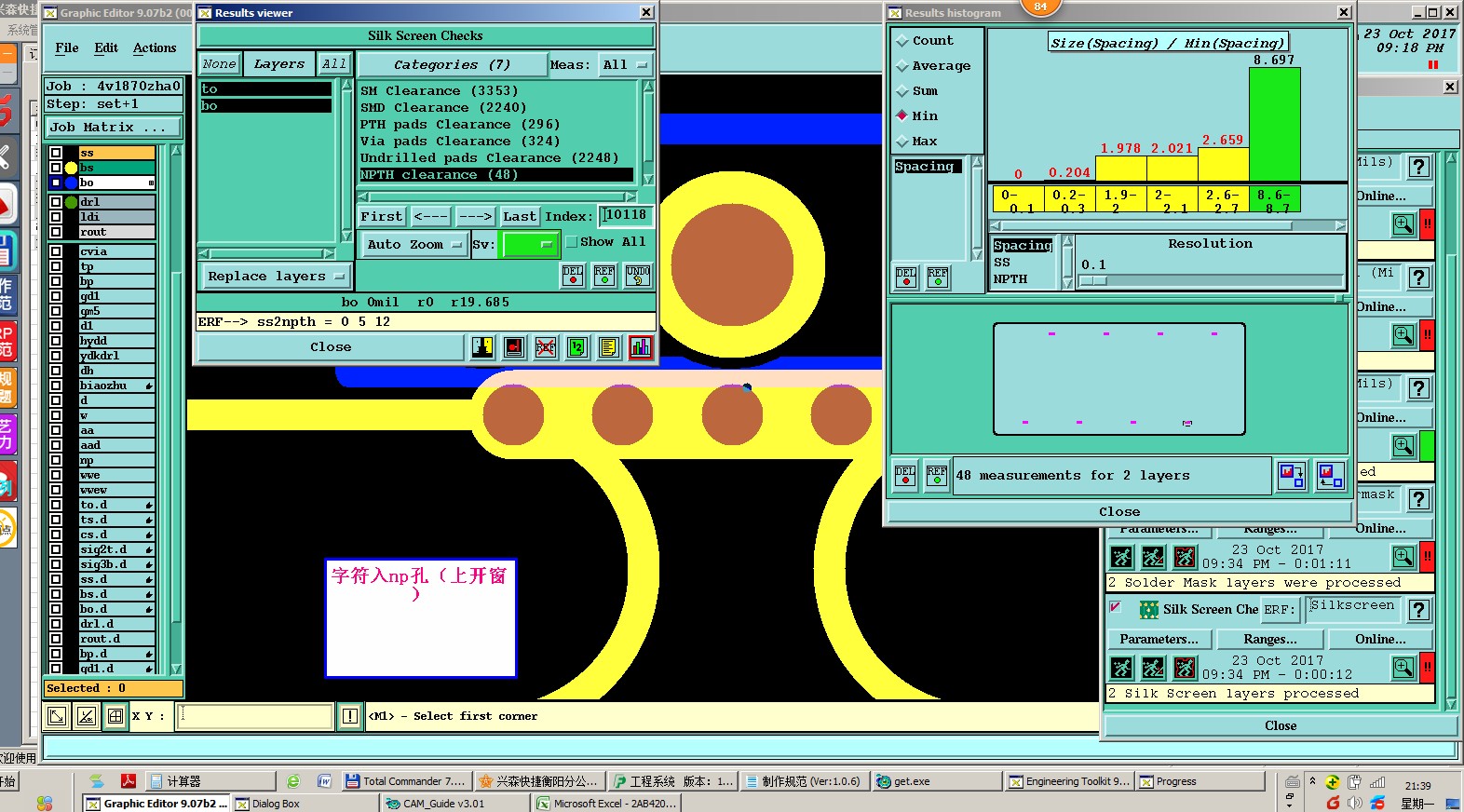Select the All layers filter tab
This screenshot has width=1464, height=812.
click(x=334, y=64)
